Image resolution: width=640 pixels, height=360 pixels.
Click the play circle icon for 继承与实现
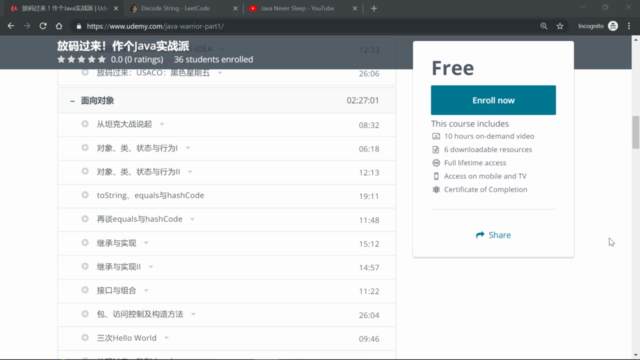click(x=85, y=242)
